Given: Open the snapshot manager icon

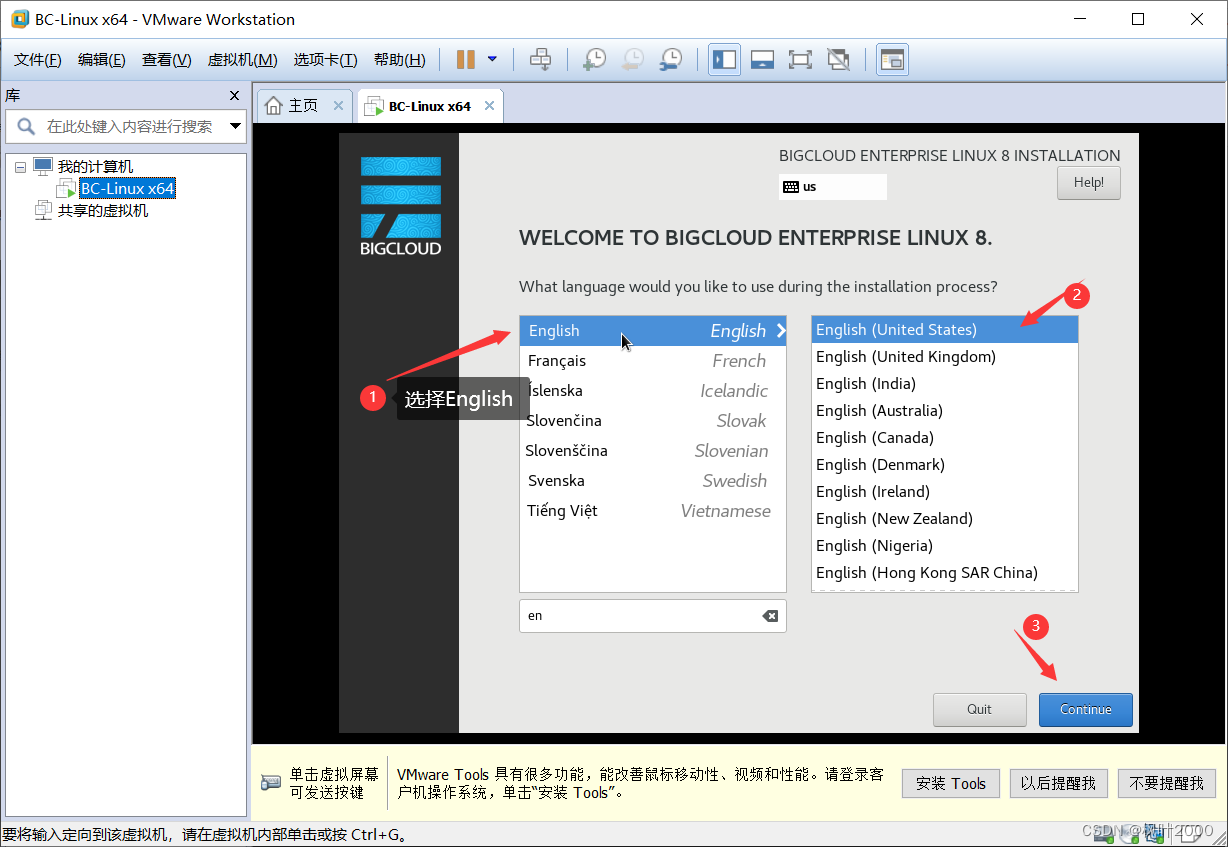Looking at the screenshot, I should pos(670,59).
